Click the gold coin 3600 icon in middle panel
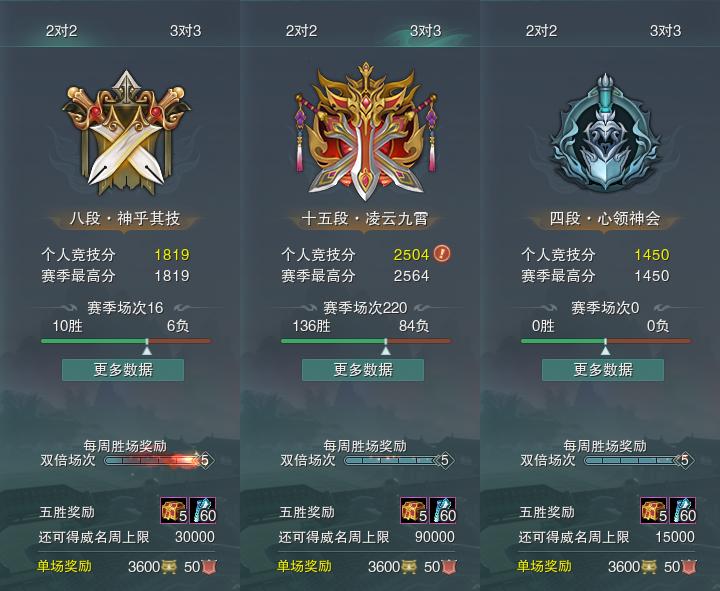Screen dimensions: 720x591 point(409,567)
